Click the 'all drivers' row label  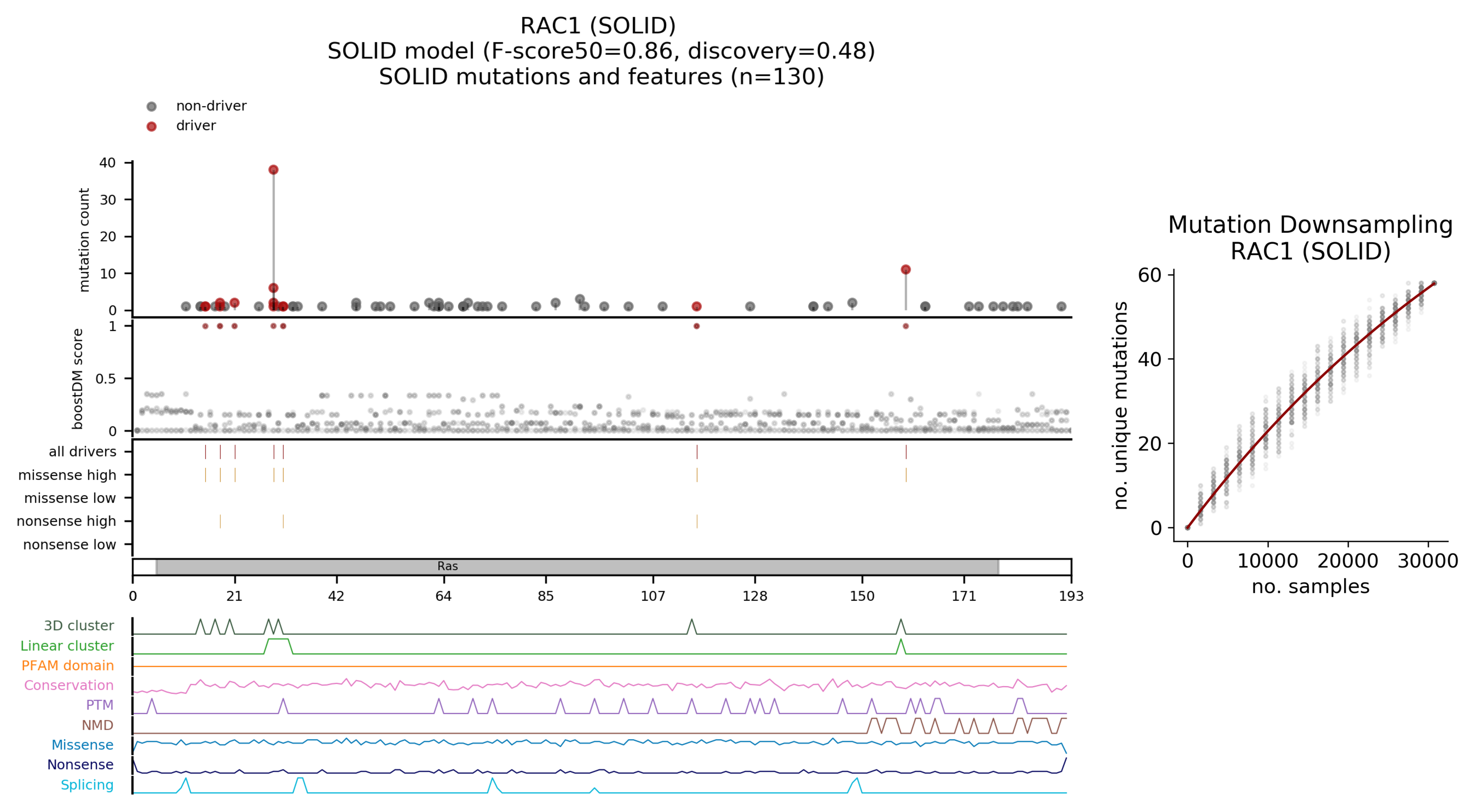pos(82,452)
